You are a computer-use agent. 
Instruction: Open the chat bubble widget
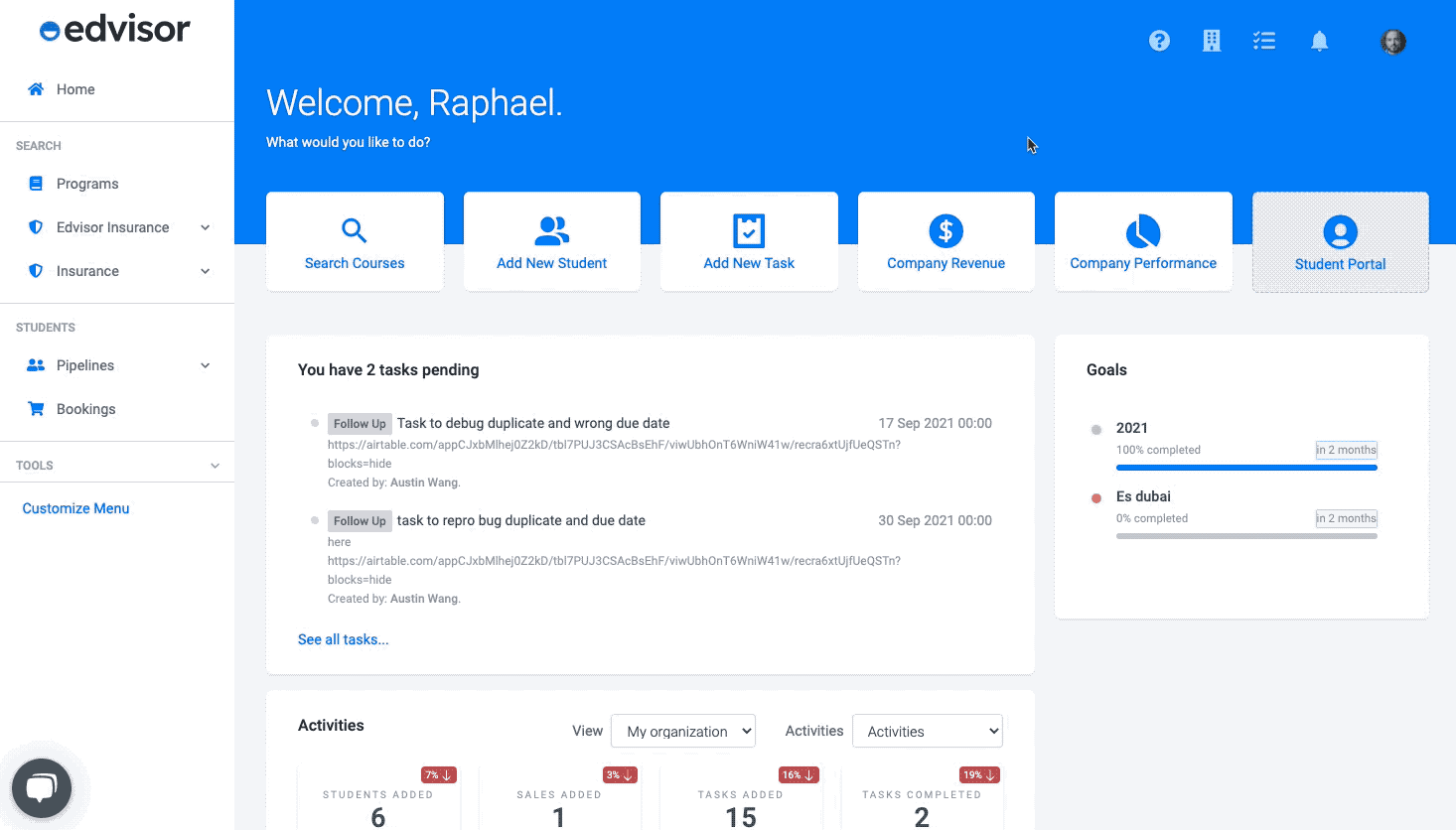pyautogui.click(x=42, y=788)
